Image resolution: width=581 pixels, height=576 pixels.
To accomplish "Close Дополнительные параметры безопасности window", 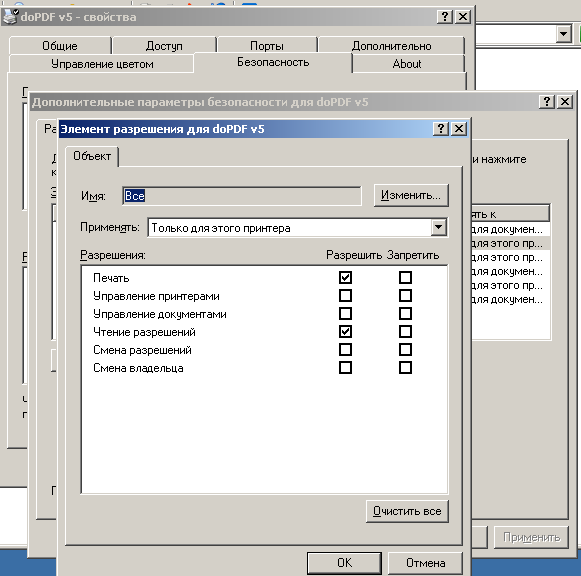I will click(x=565, y=101).
